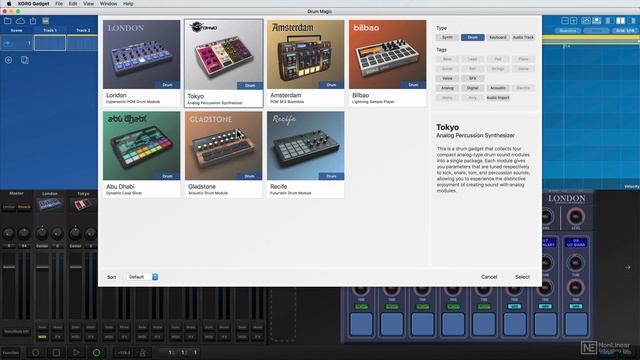
Task: Click the tempo display field
Action: 122,353
